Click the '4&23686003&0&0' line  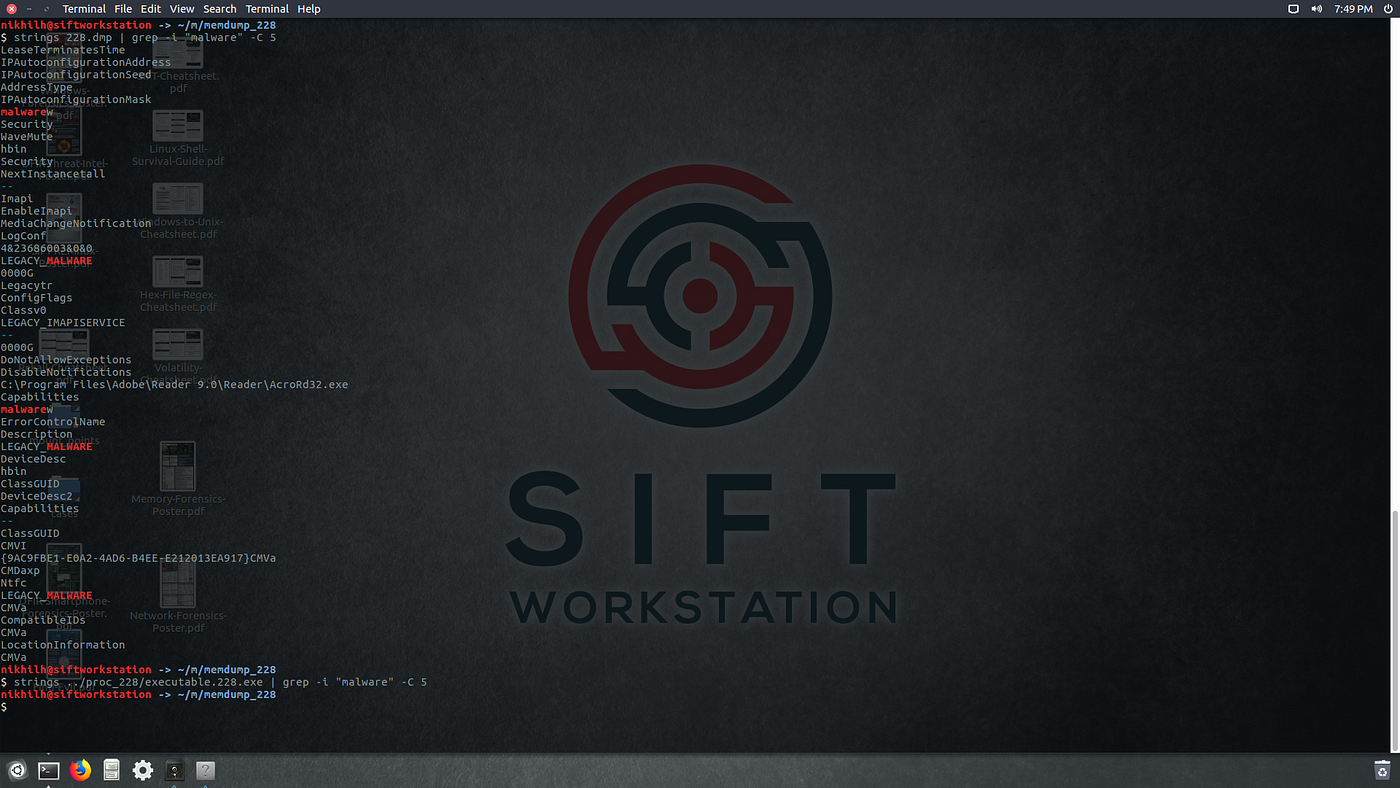46,248
